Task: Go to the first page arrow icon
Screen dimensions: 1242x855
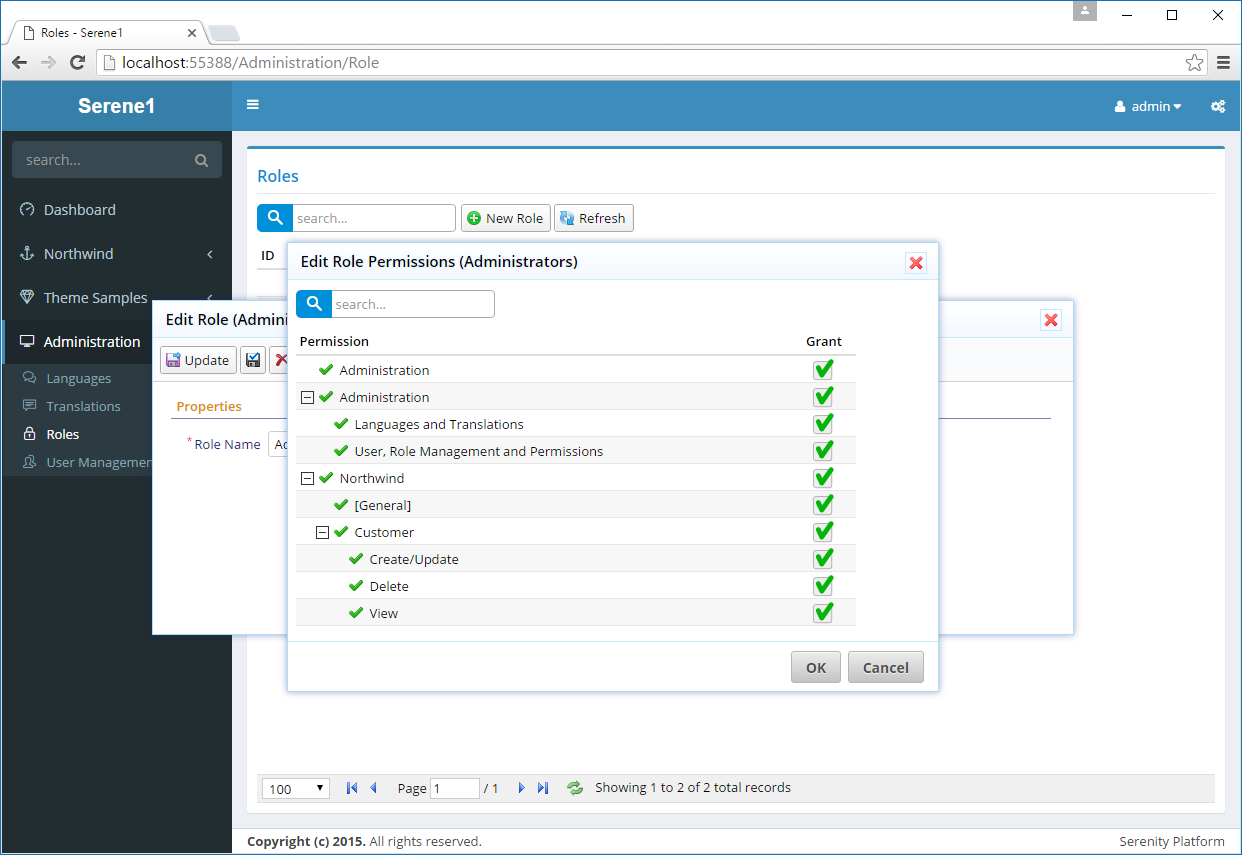Action: [x=351, y=788]
